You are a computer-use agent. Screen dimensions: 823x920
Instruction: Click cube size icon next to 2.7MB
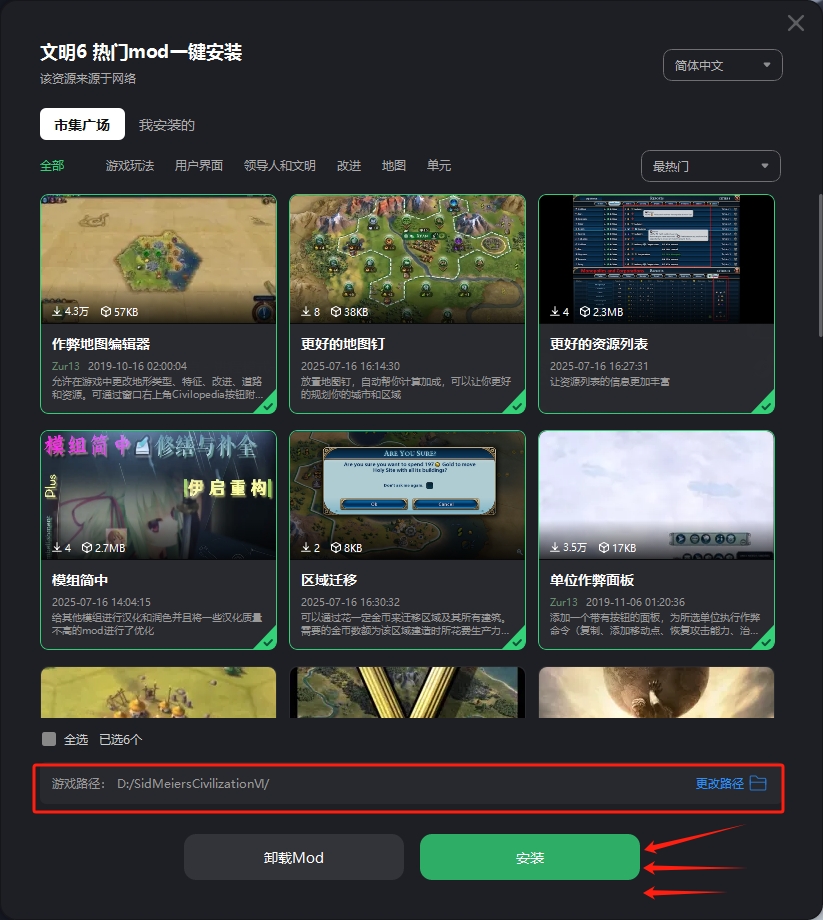tap(87, 547)
